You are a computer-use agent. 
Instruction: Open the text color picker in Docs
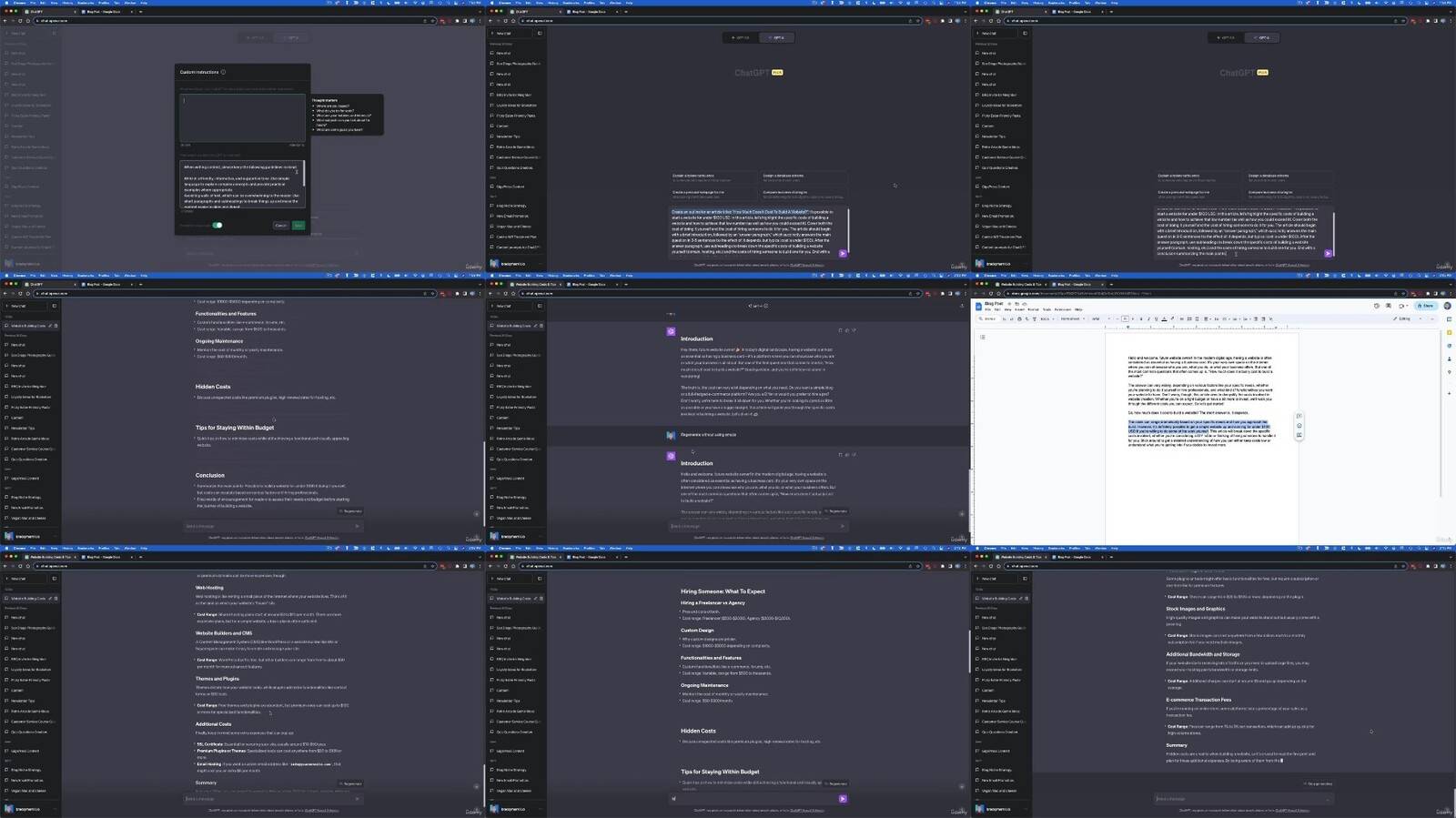pos(1164,318)
